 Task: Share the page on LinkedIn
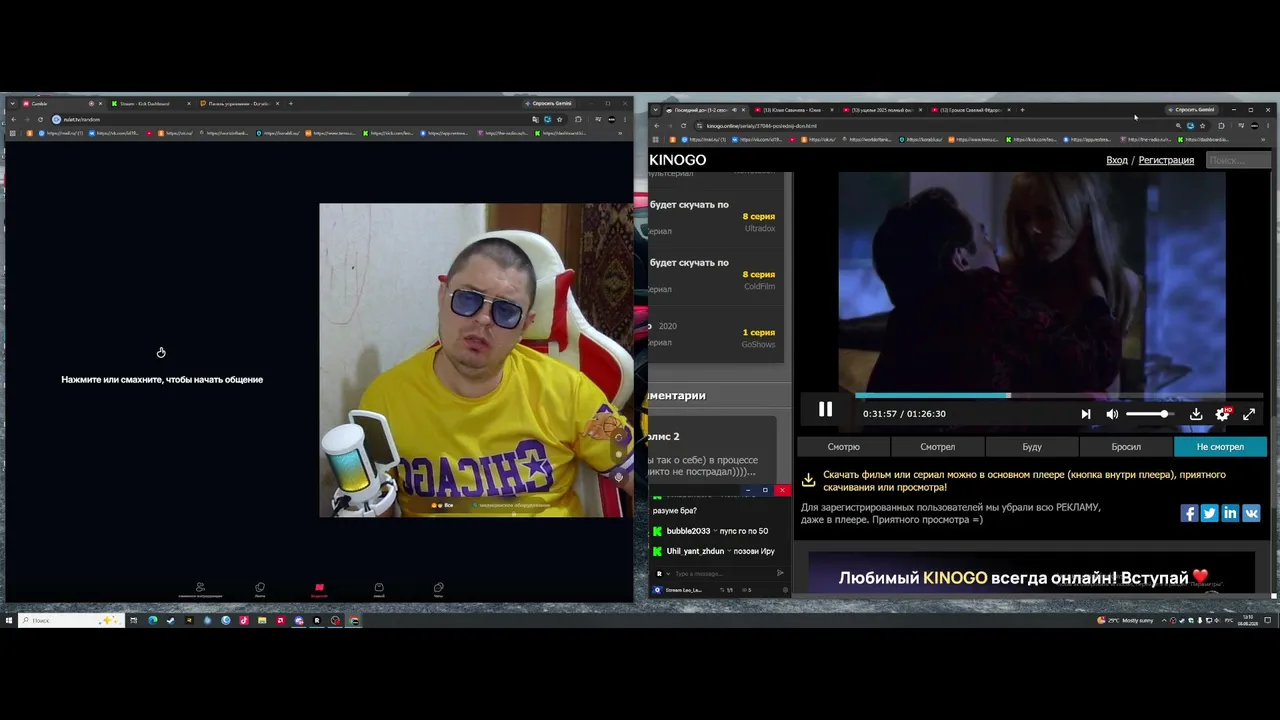coord(1230,513)
